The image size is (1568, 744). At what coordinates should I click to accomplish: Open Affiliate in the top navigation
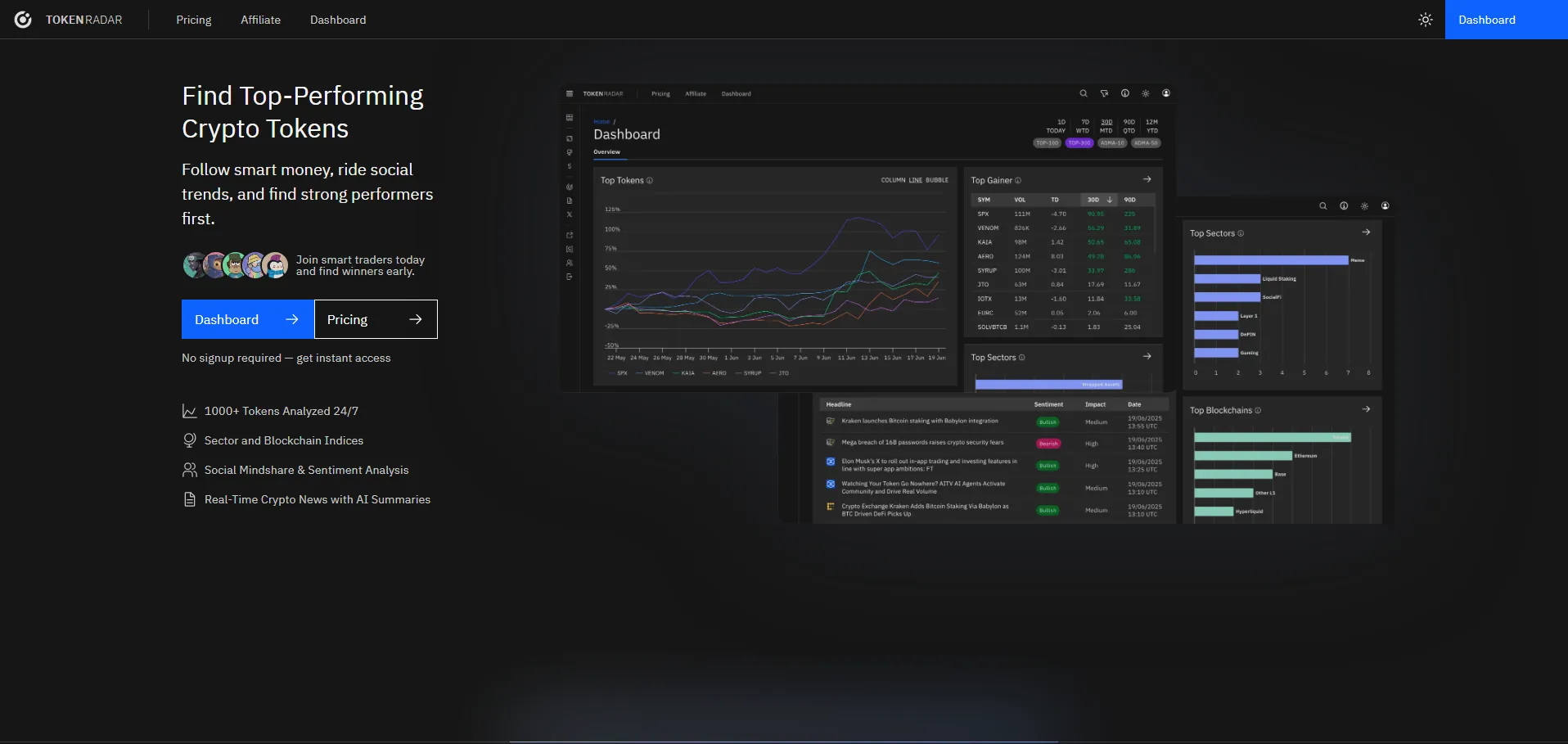[x=260, y=20]
